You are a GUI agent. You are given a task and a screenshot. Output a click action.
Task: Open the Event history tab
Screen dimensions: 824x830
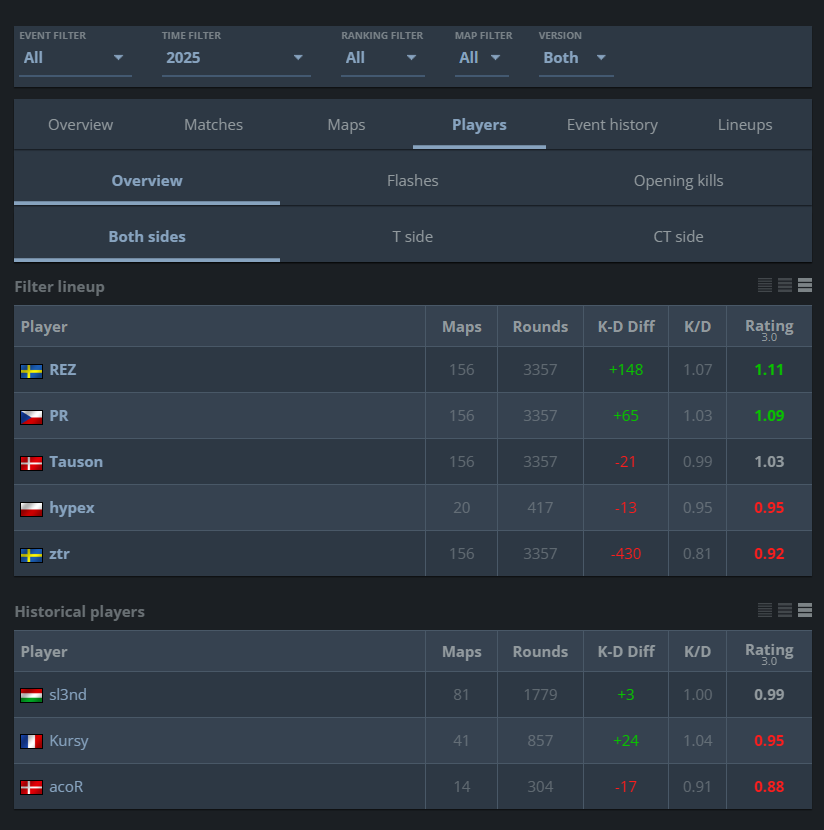click(x=612, y=124)
